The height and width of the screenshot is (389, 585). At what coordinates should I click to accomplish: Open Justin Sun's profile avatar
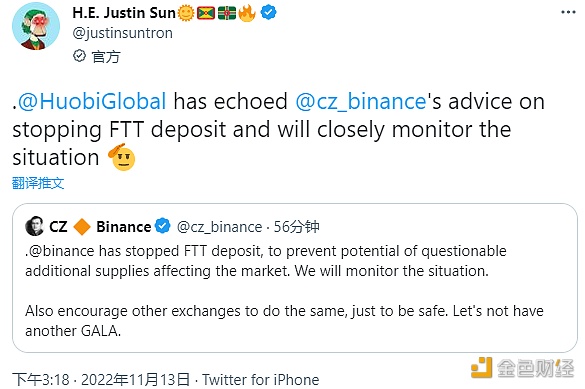pos(36,26)
